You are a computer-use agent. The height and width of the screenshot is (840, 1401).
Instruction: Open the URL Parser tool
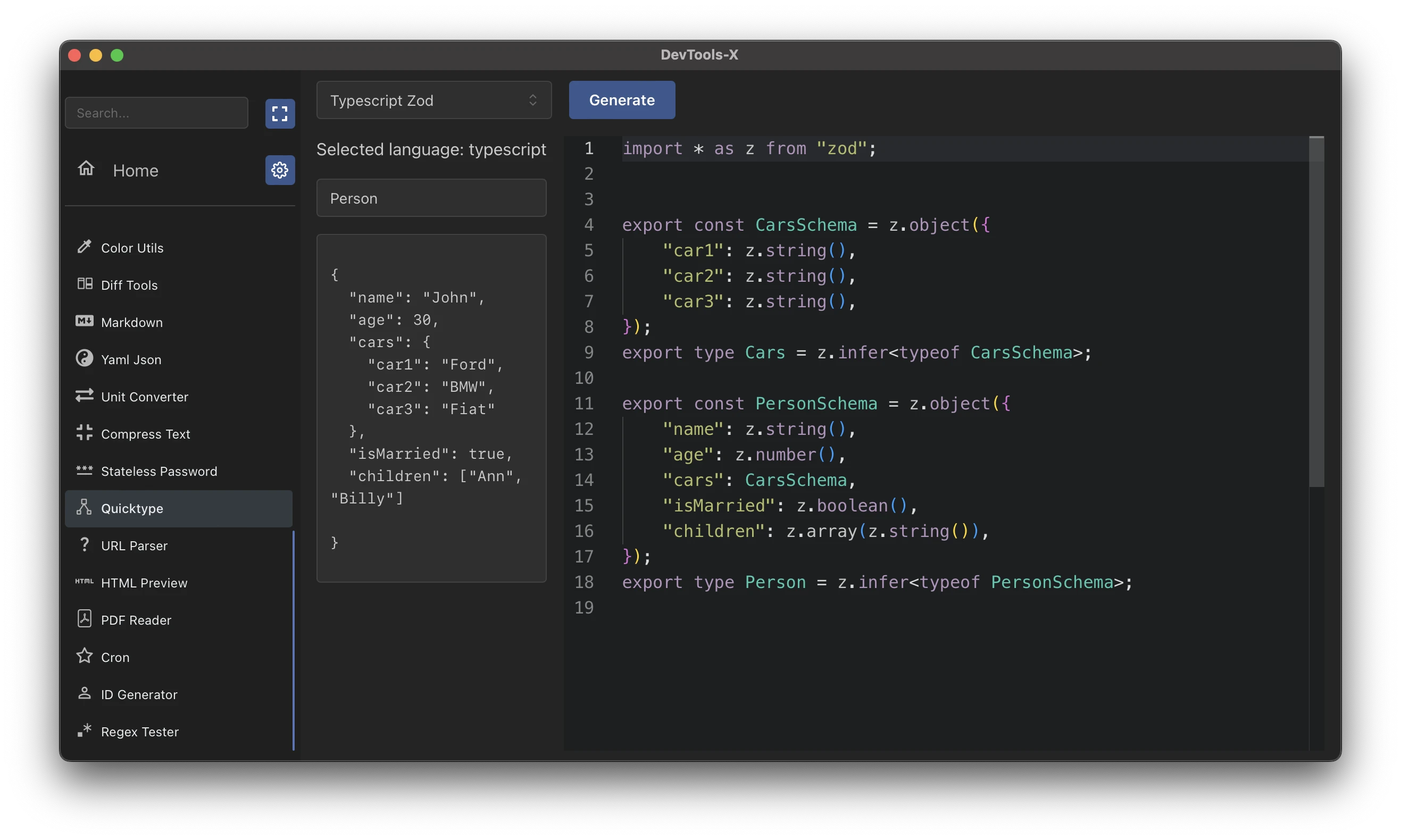point(134,546)
